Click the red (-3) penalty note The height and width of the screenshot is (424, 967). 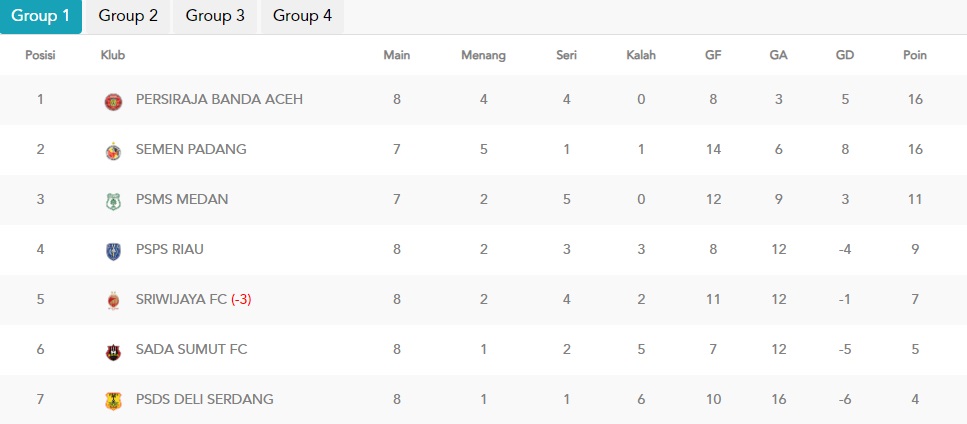click(x=241, y=300)
